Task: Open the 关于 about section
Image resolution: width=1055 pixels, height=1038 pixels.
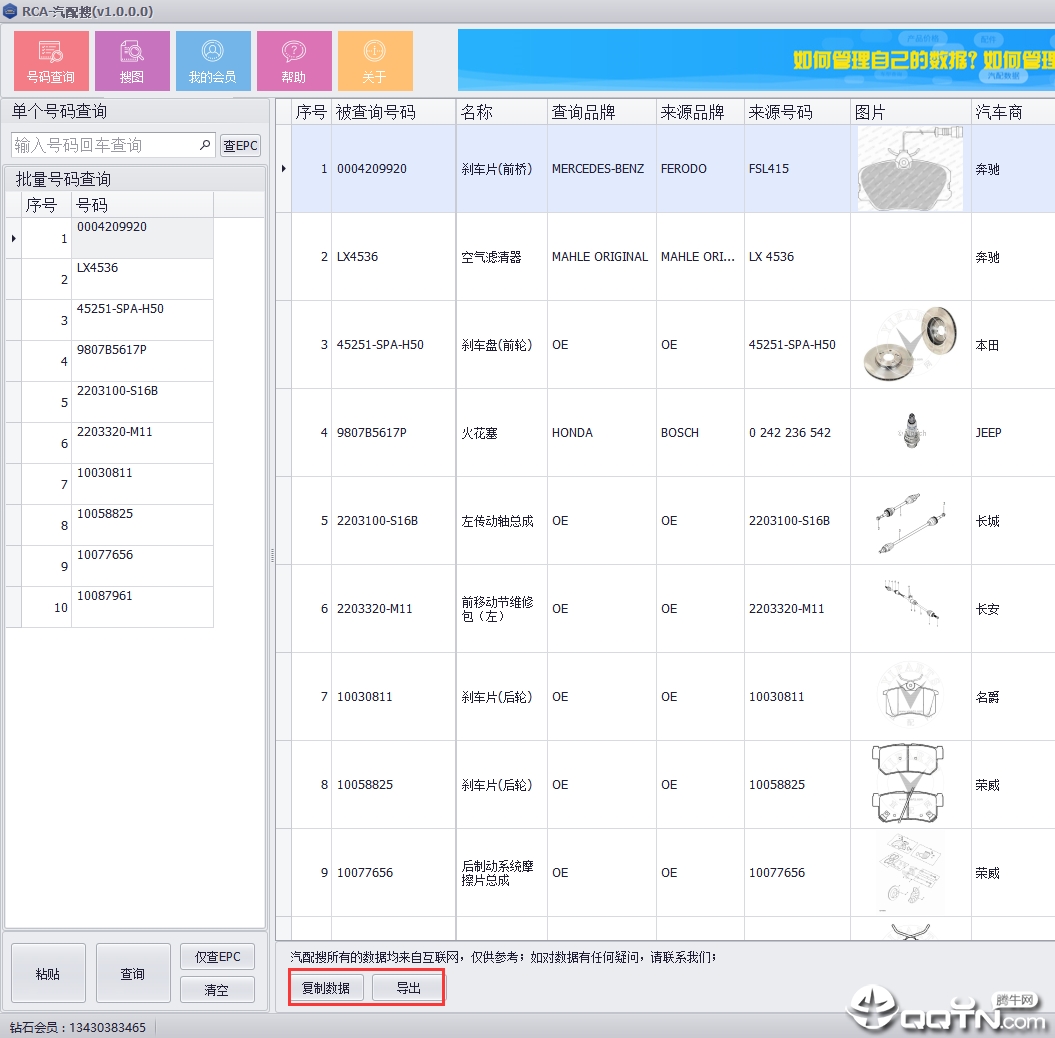Action: (x=375, y=61)
